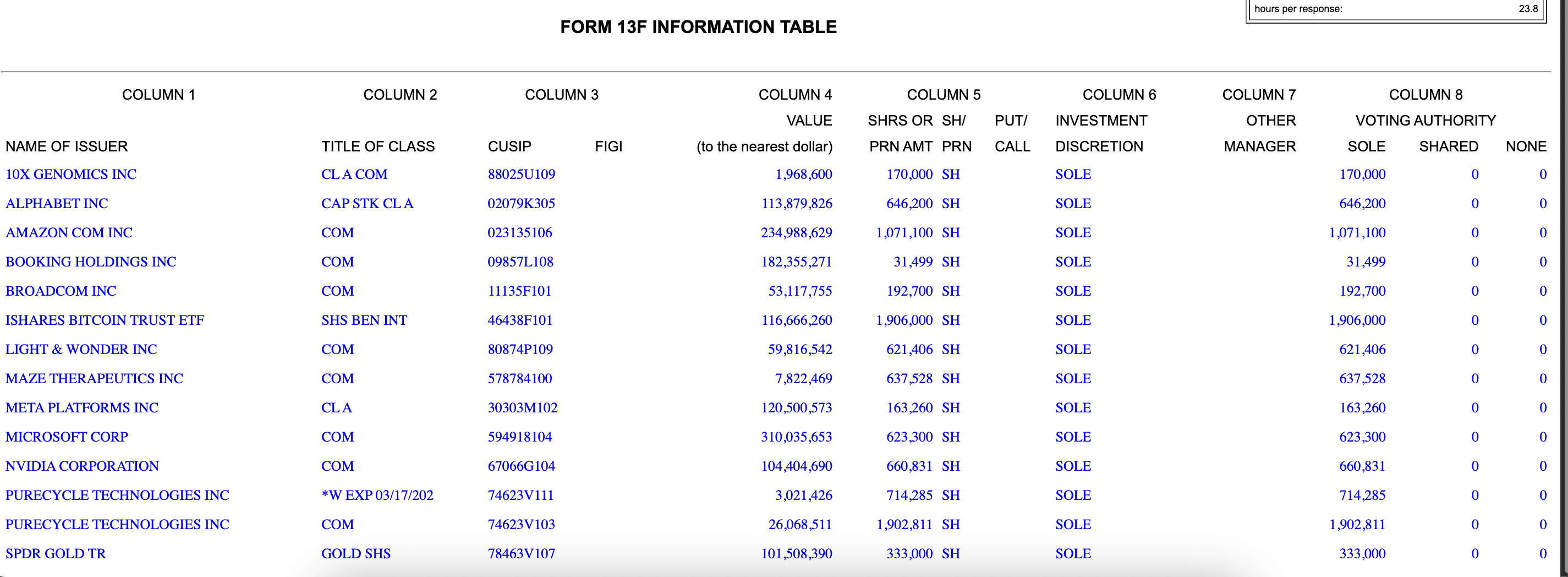1568x577 pixels.
Task: Select CUSIP 09857L108 value
Action: (x=520, y=262)
